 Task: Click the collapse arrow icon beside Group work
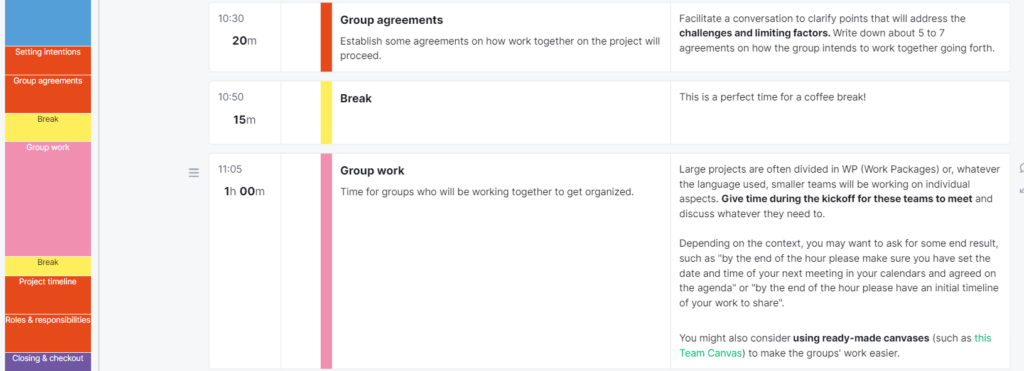[1021, 191]
